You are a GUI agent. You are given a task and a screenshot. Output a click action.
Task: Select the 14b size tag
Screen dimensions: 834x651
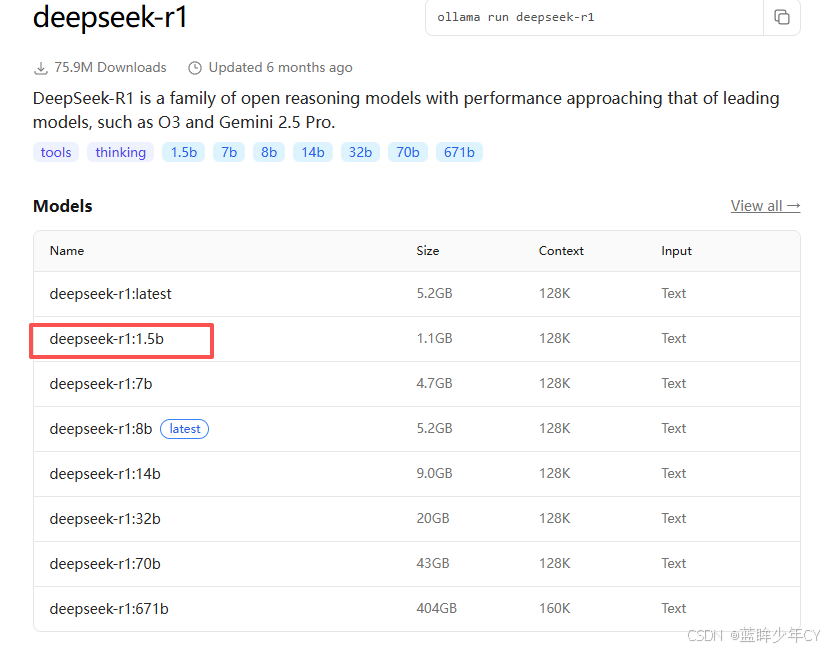[313, 152]
